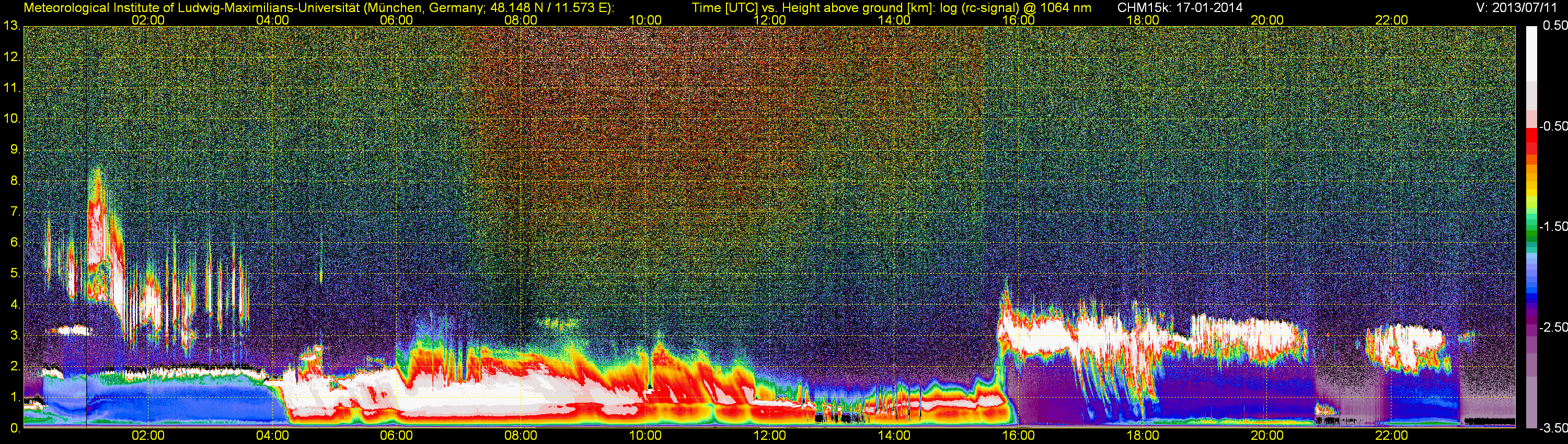Click the '16:00' label on the top time axis
The image size is (1568, 444).
1018,20
